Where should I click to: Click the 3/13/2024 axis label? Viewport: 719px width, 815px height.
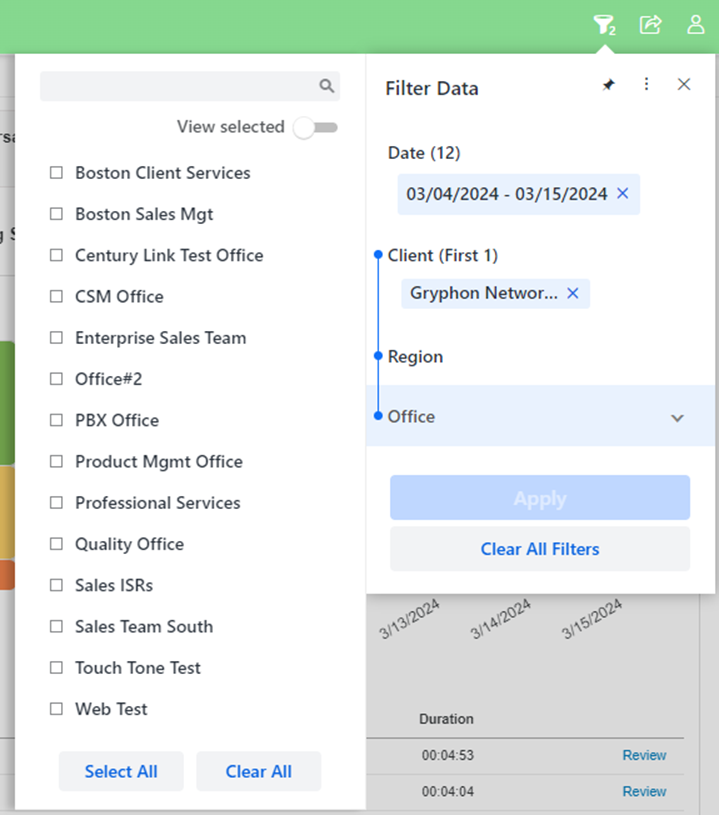click(409, 619)
